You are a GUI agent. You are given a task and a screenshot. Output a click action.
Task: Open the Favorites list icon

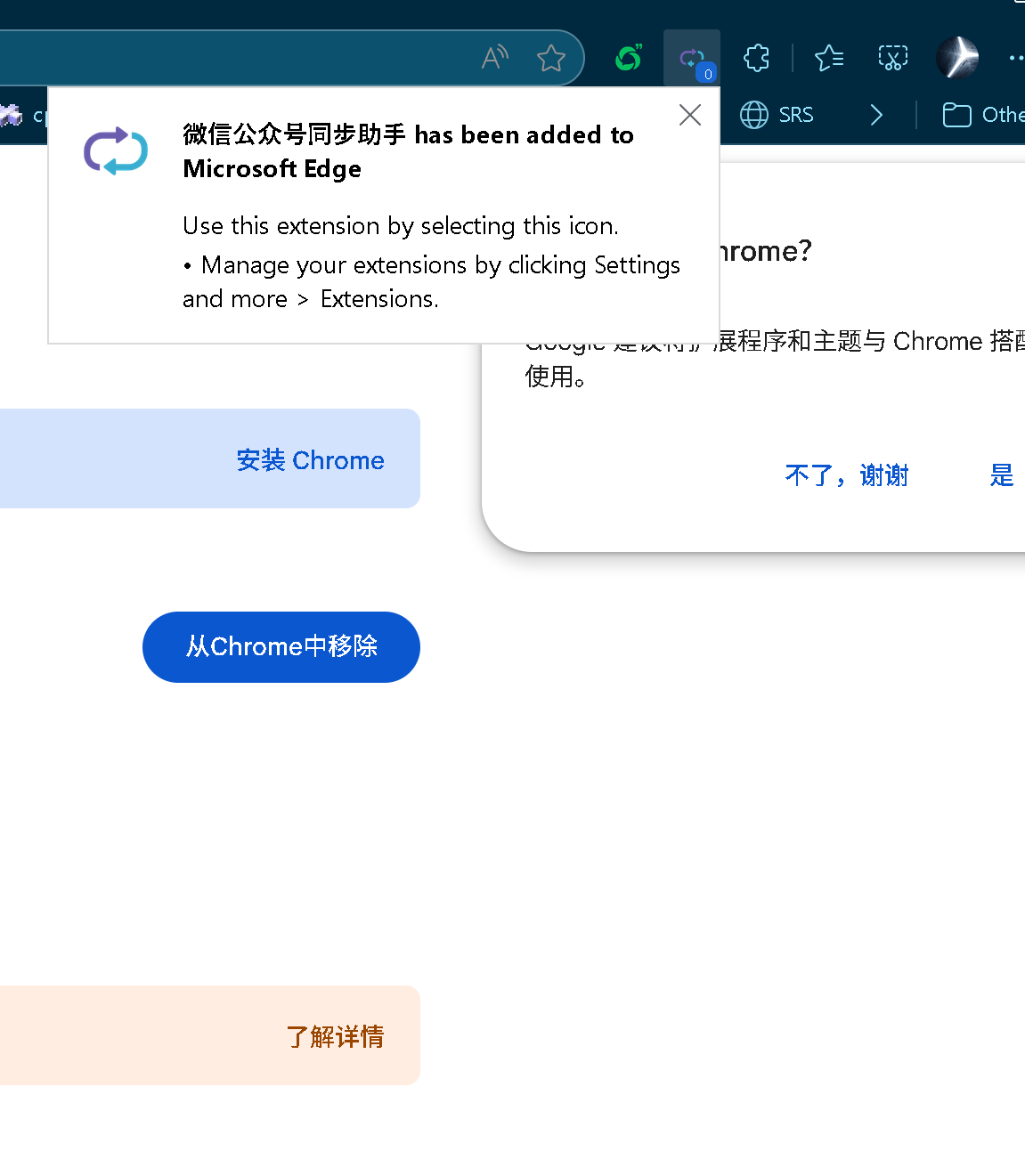829,59
